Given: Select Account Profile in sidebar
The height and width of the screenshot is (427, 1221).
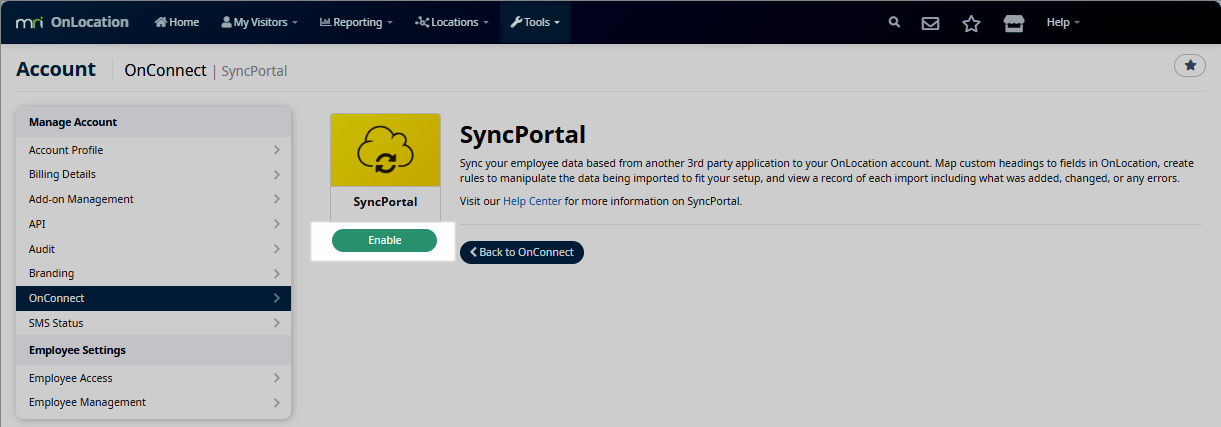Looking at the screenshot, I should pyautogui.click(x=153, y=150).
